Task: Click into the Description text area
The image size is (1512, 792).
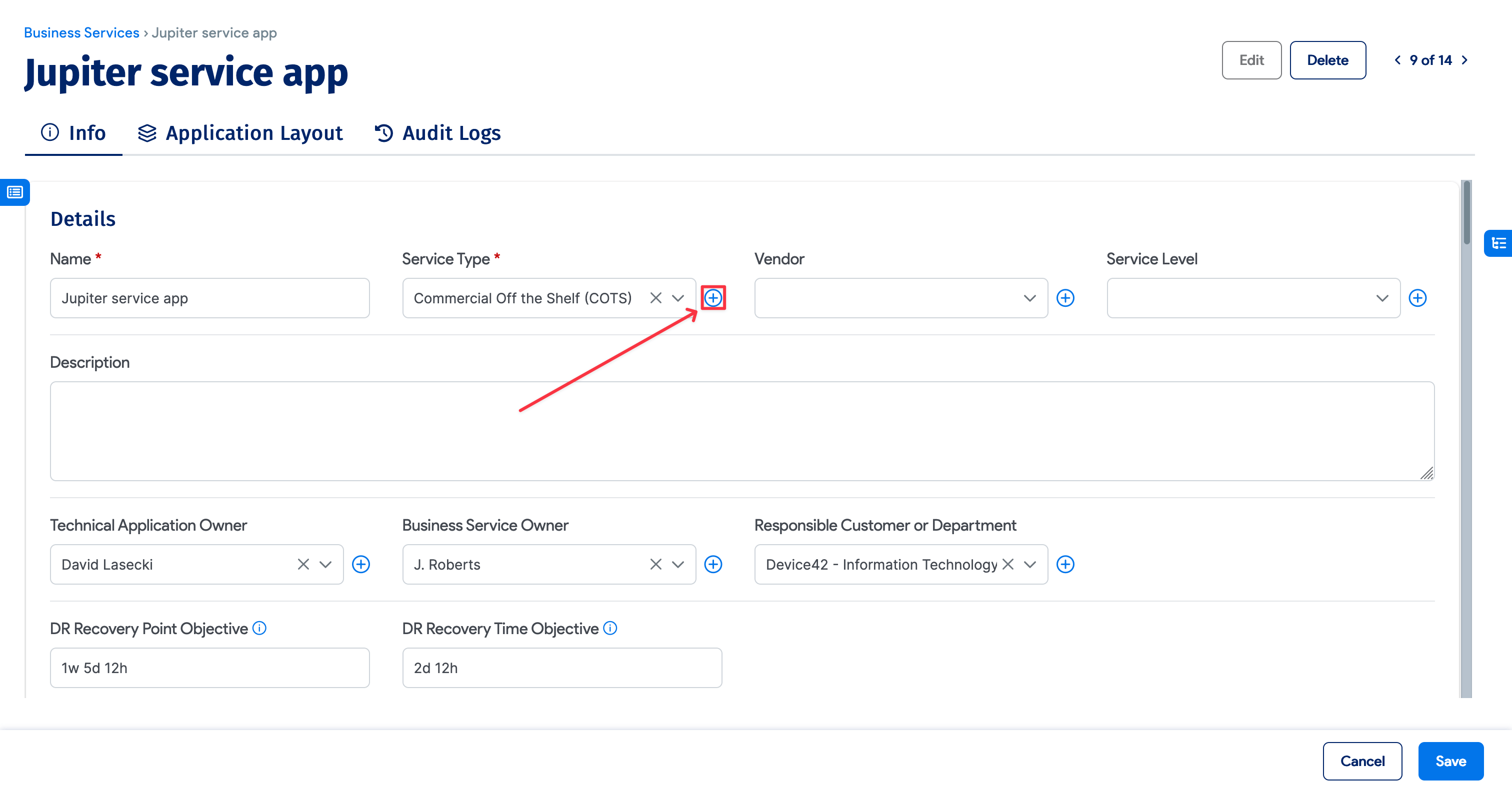Action: click(742, 431)
